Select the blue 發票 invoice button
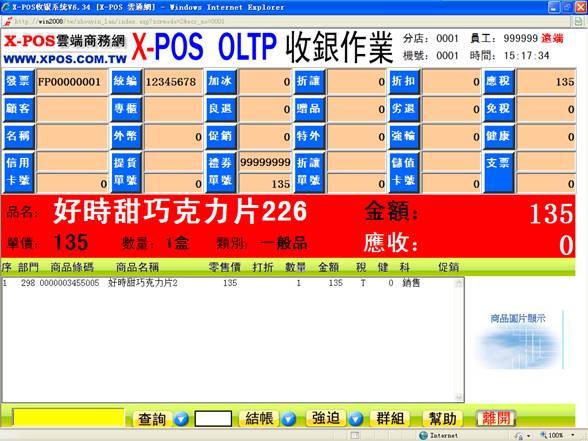This screenshot has height=441, width=588. pos(19,81)
